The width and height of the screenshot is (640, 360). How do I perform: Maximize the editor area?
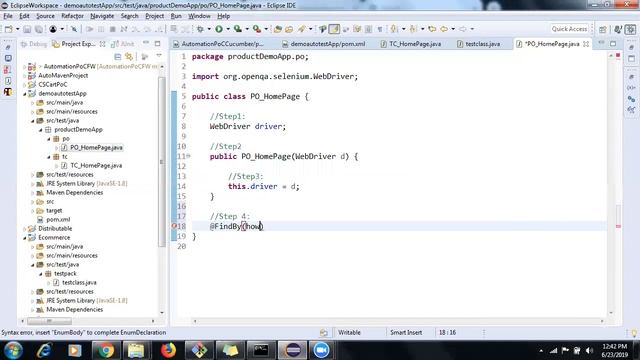pos(613,43)
